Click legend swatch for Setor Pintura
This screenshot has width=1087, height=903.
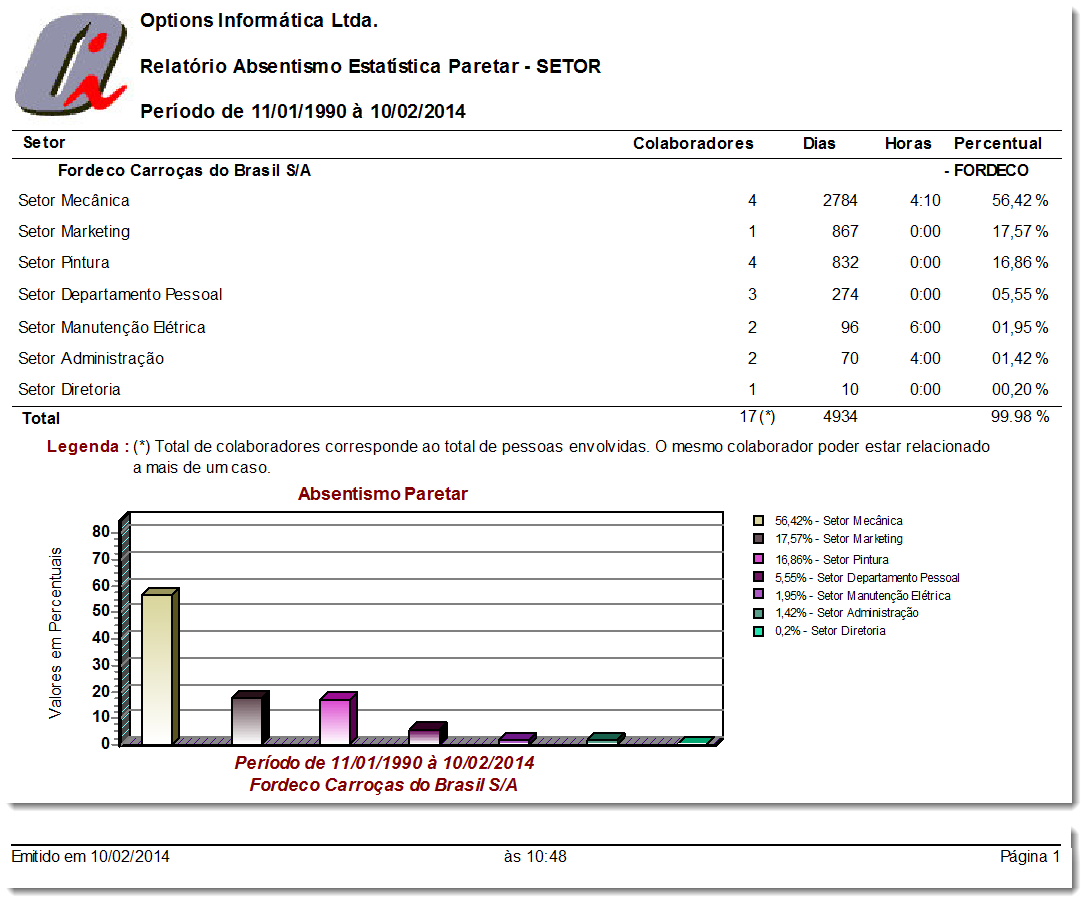(758, 559)
